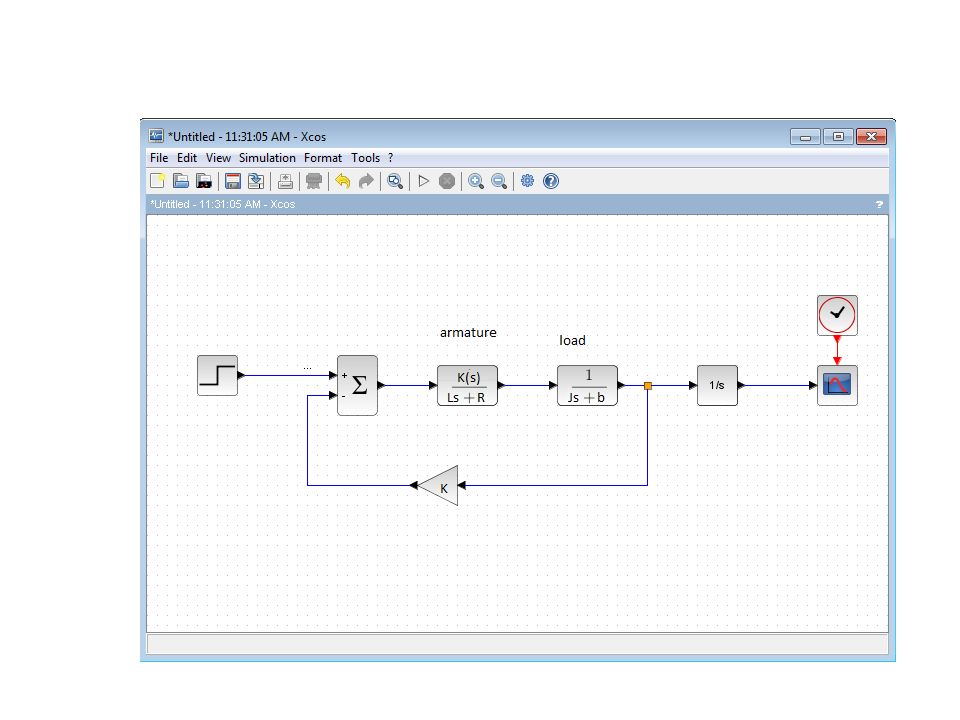Screen dimensions: 960x720
Task: Open the ? help menu
Action: pos(391,158)
